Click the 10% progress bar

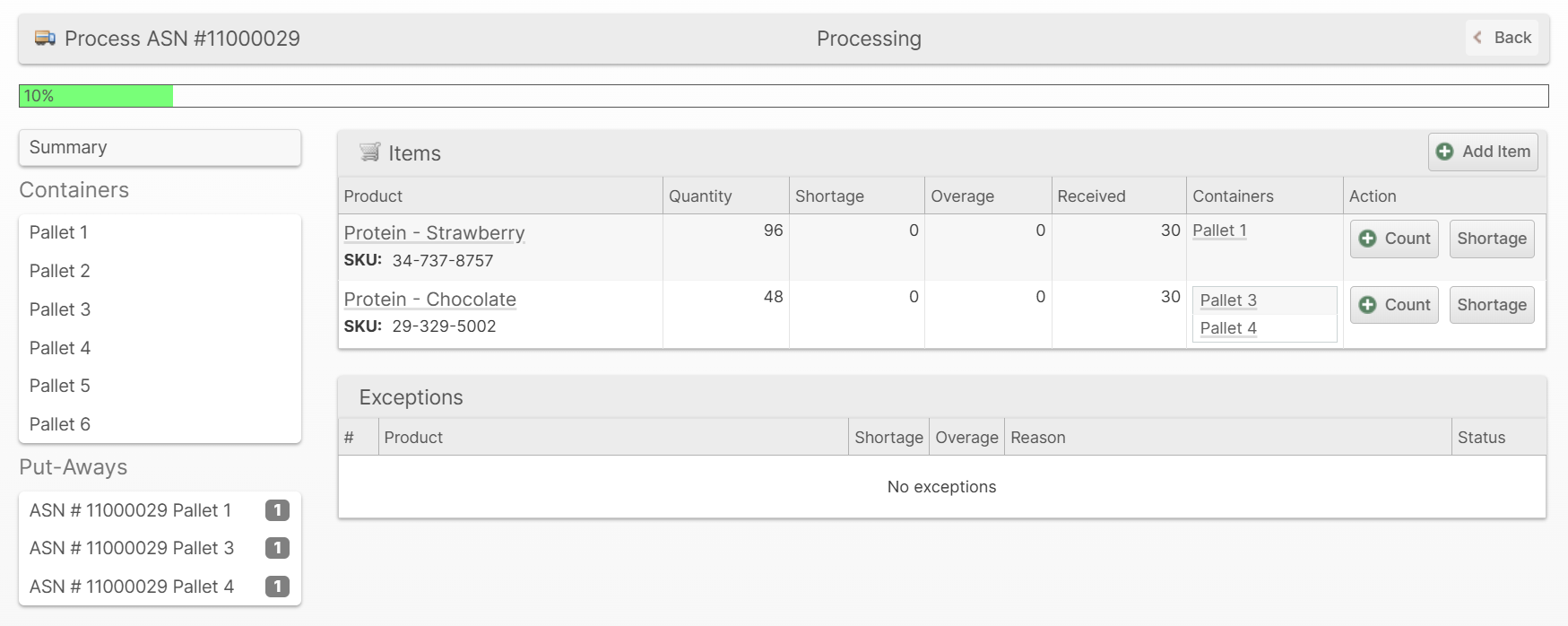[96, 96]
